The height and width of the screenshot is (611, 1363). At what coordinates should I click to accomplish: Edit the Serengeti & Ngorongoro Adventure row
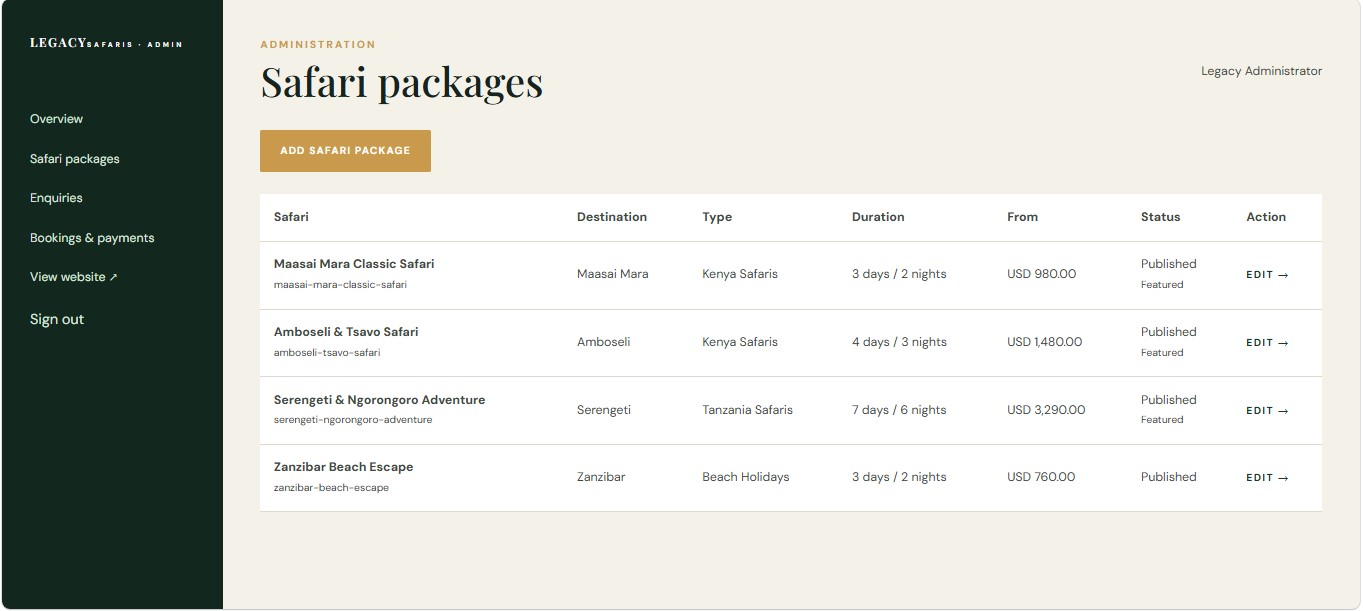pyautogui.click(x=1267, y=411)
